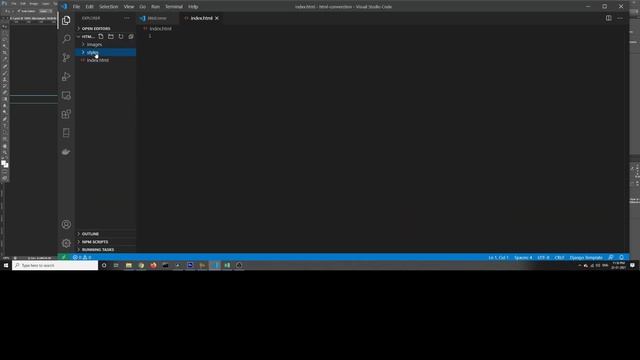Click the Windows Start button
Screen dimensions: 640x360
[6, 265]
